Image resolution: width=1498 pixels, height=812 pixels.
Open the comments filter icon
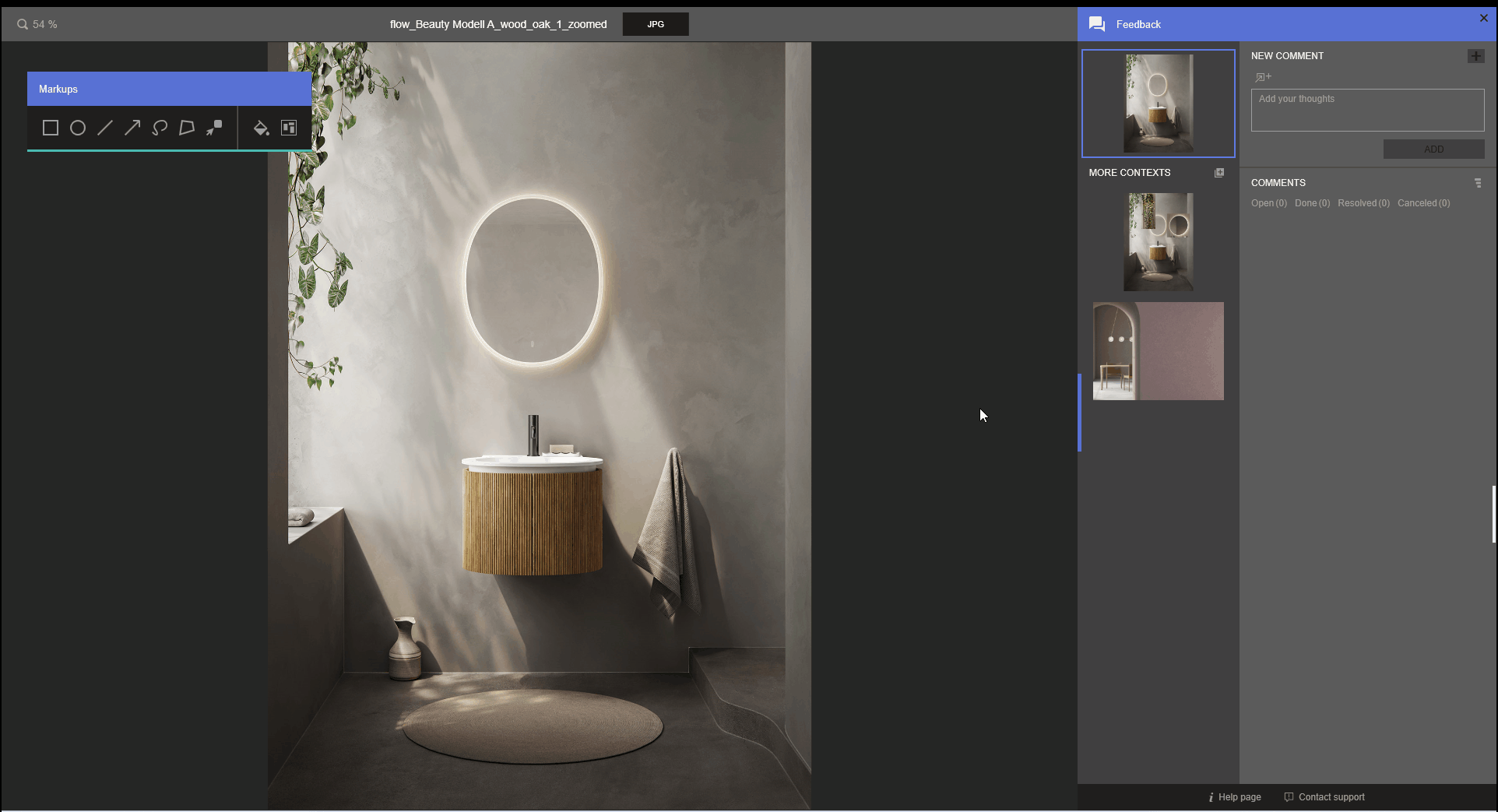1478,183
